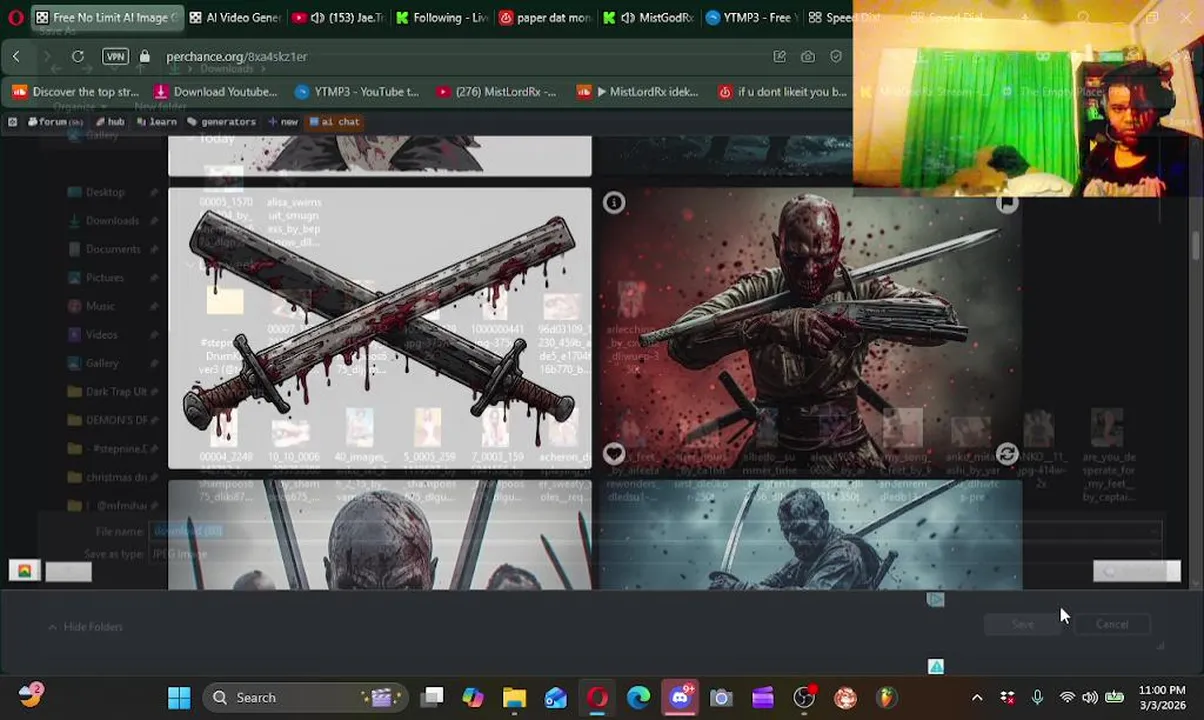Screen dimensions: 1204x720
Task: Select the blue-toned samurai image at the bottom
Action: 810,535
